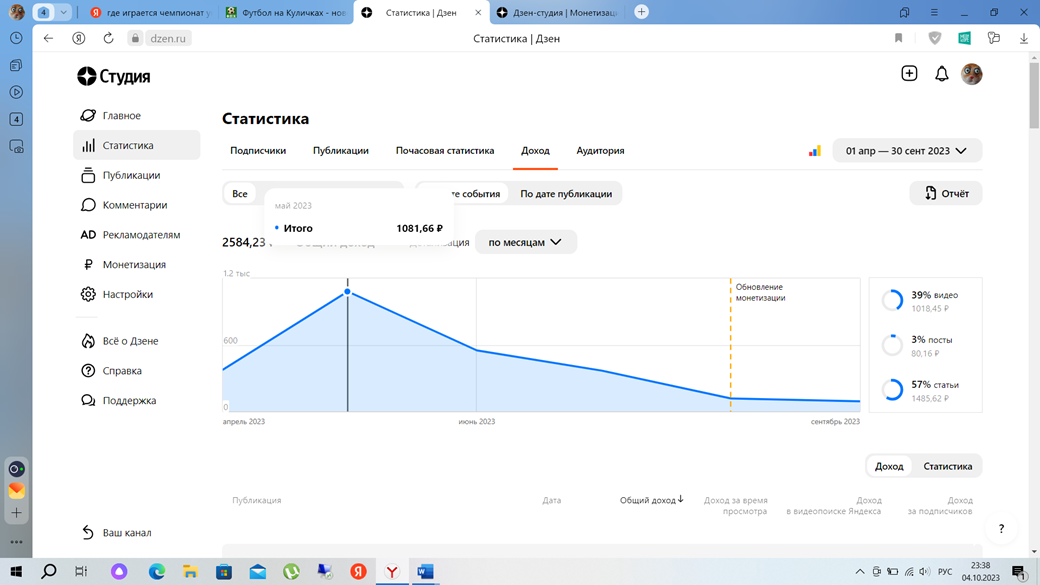Switch table to Статистика view
1040x585 pixels.
pos(948,466)
